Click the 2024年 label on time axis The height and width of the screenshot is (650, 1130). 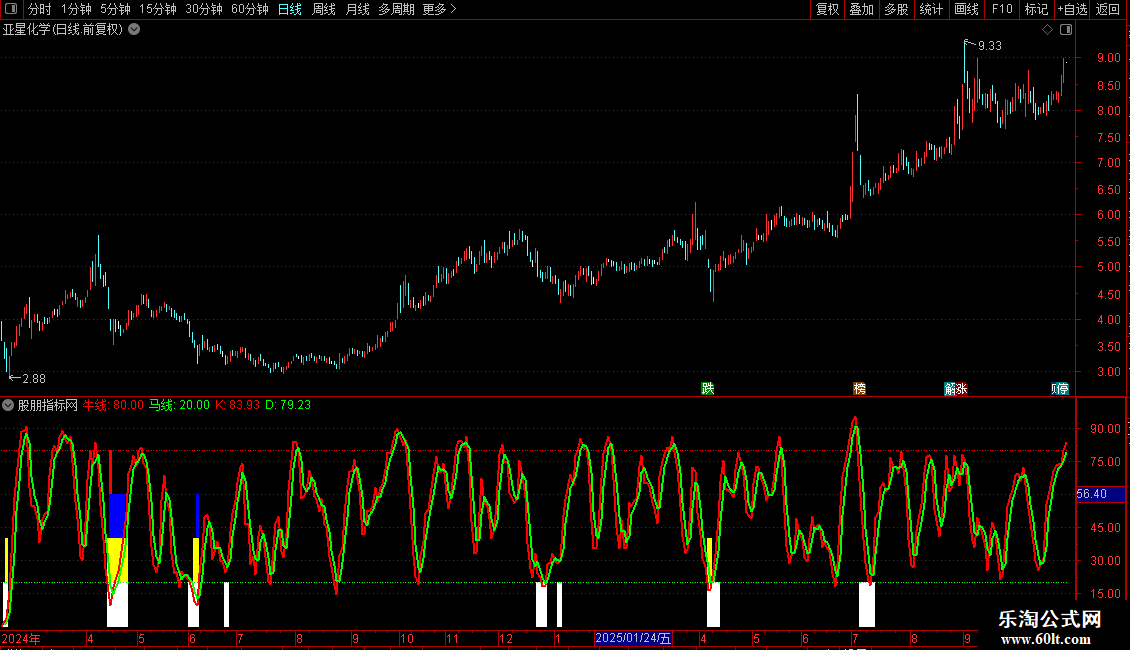(x=21, y=638)
